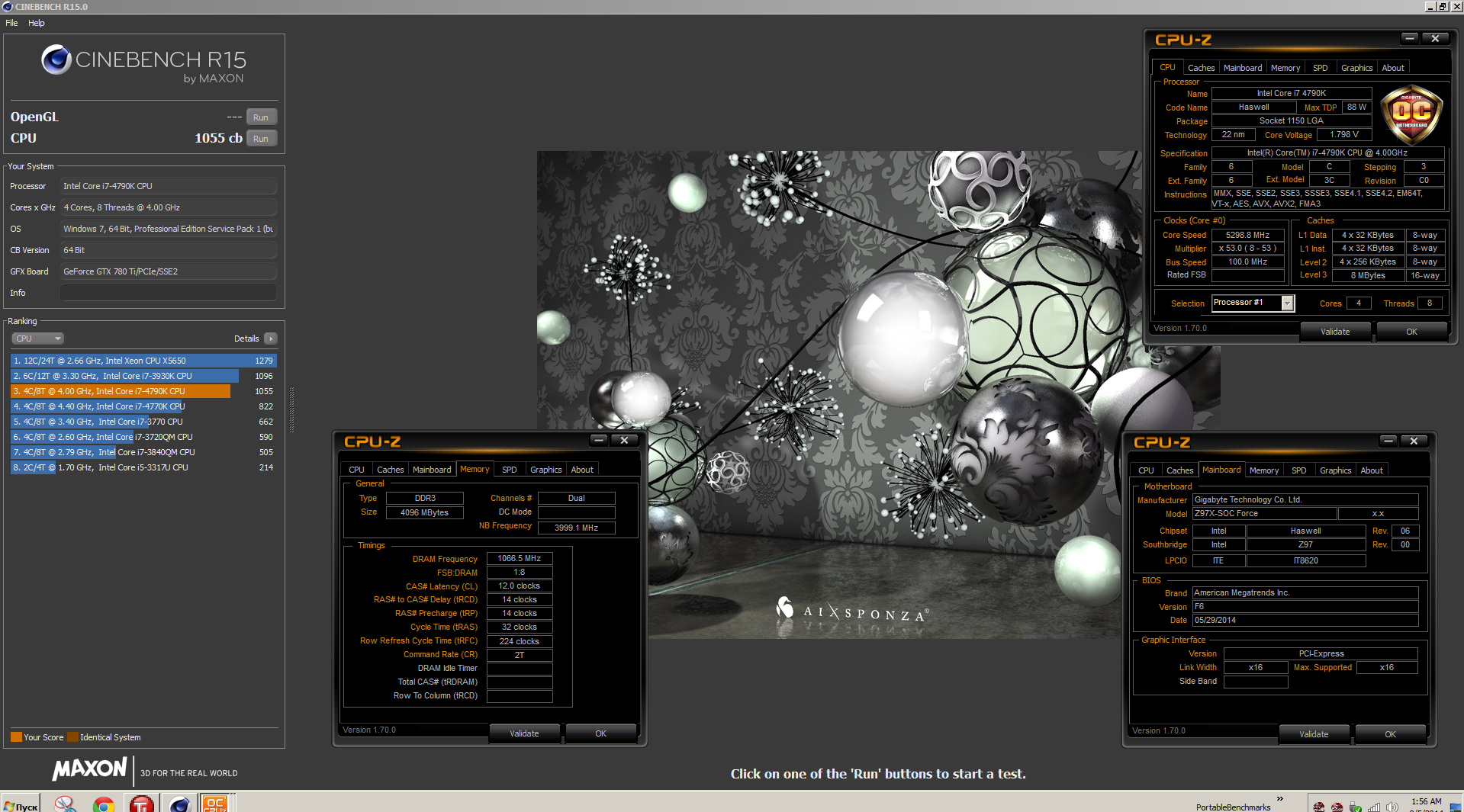Open SPD tab in Mainboard CPU-Z window
This screenshot has width=1464, height=812.
[1298, 470]
